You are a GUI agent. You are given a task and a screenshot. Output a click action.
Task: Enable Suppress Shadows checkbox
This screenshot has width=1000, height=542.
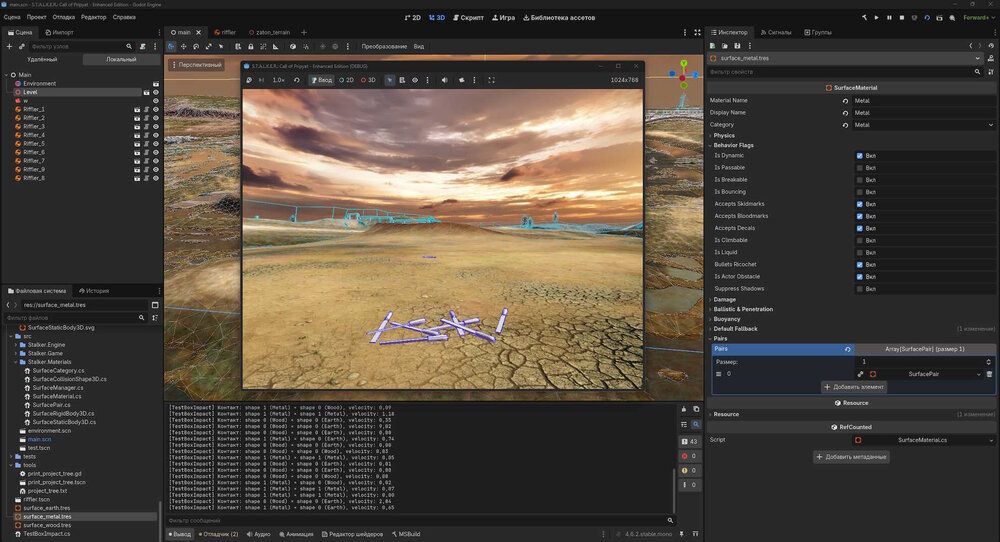coord(860,289)
